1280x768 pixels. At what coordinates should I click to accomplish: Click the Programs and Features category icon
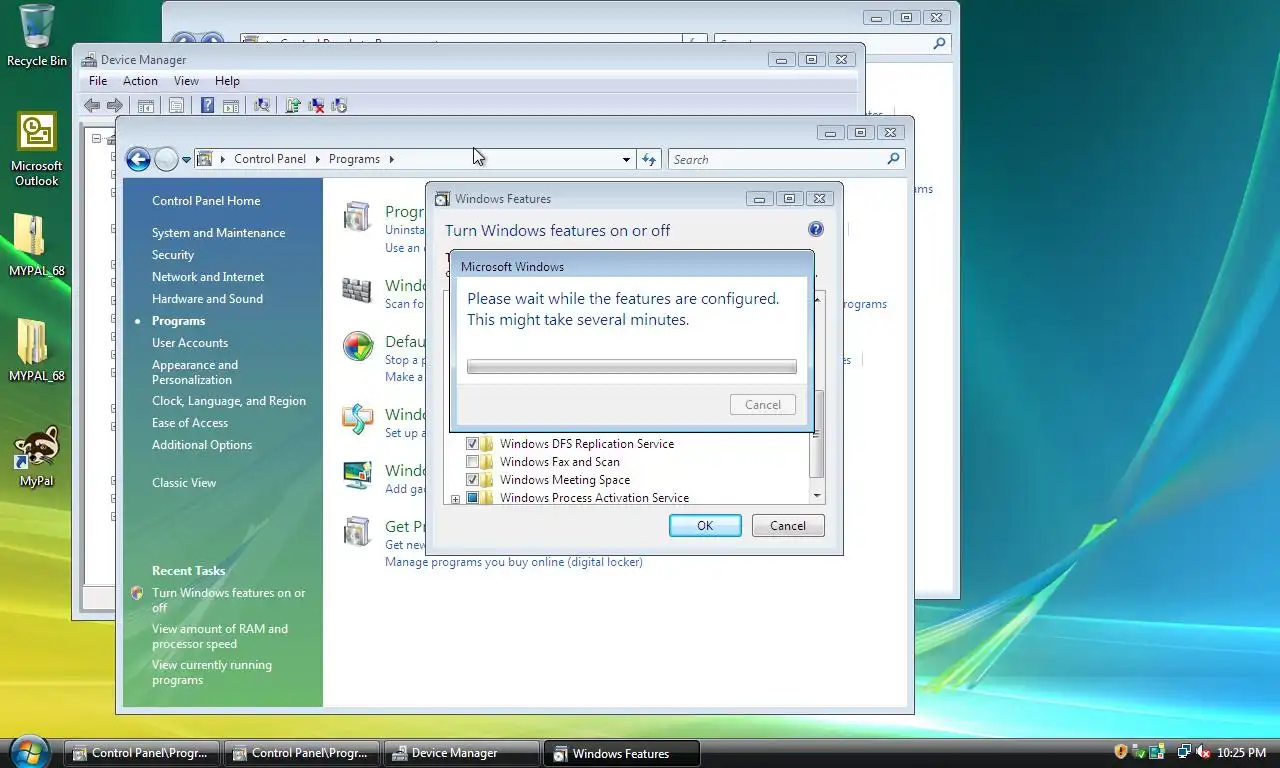click(x=357, y=217)
